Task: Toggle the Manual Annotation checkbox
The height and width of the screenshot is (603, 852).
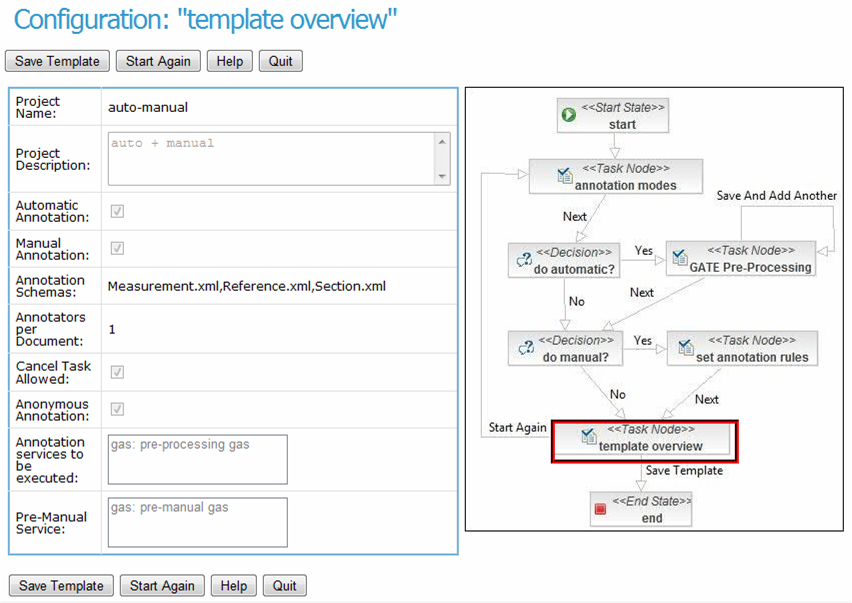Action: [117, 248]
